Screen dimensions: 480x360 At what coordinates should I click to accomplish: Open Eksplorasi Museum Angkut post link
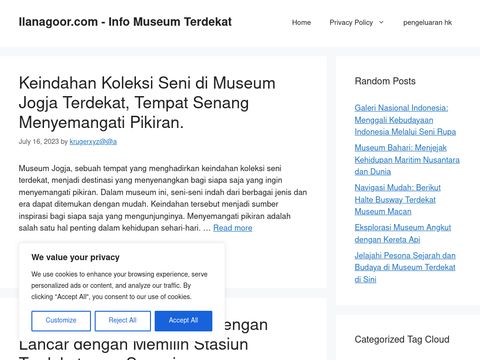403,234
